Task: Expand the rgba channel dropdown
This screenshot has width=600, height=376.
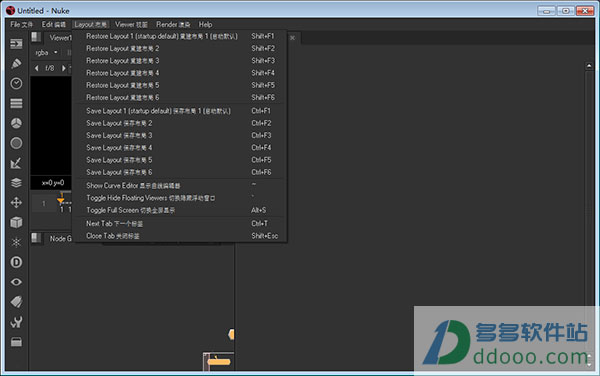Action: pos(47,52)
